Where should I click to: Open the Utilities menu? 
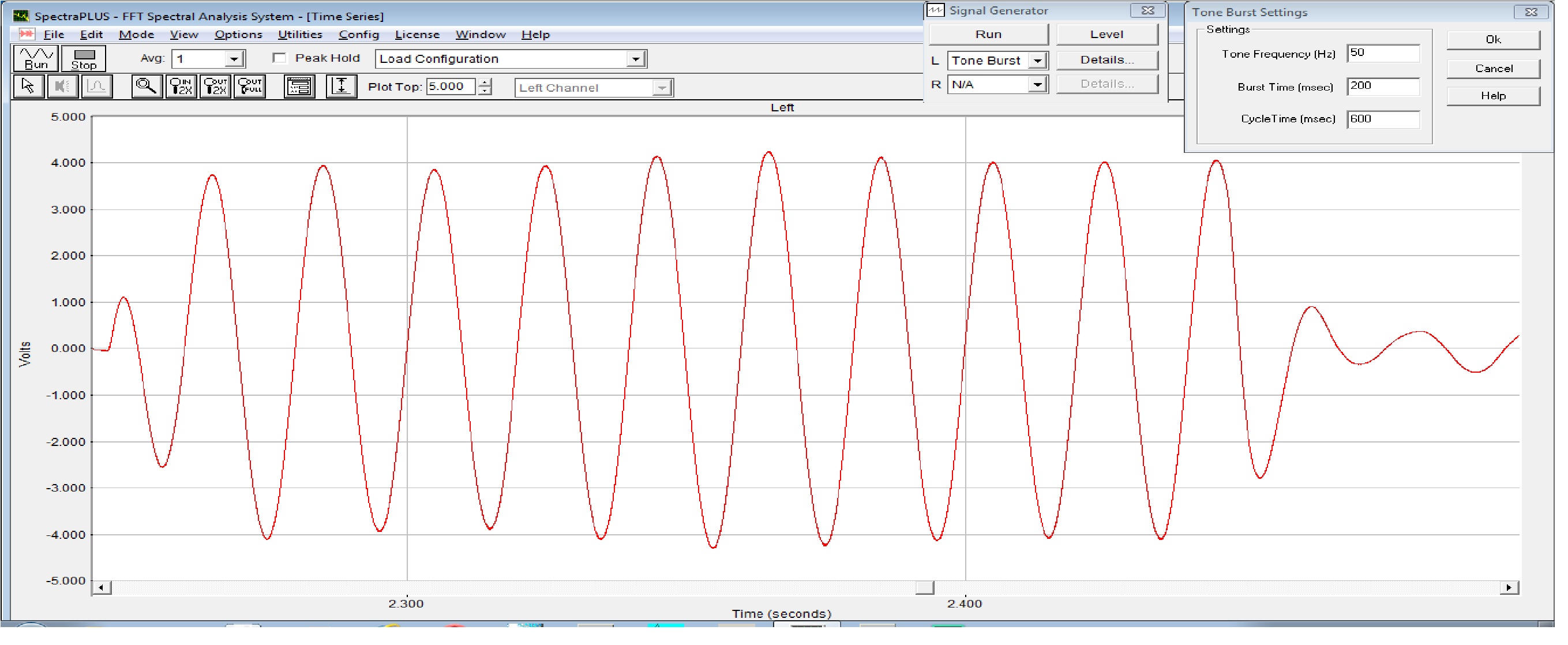pos(299,35)
